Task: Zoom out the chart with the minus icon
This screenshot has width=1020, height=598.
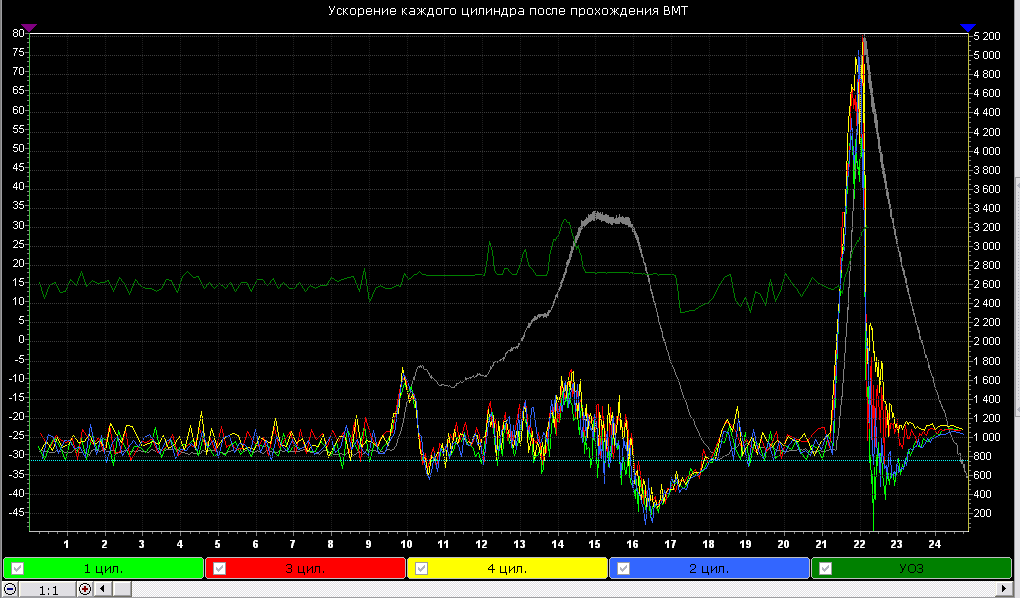Action: pos(10,590)
